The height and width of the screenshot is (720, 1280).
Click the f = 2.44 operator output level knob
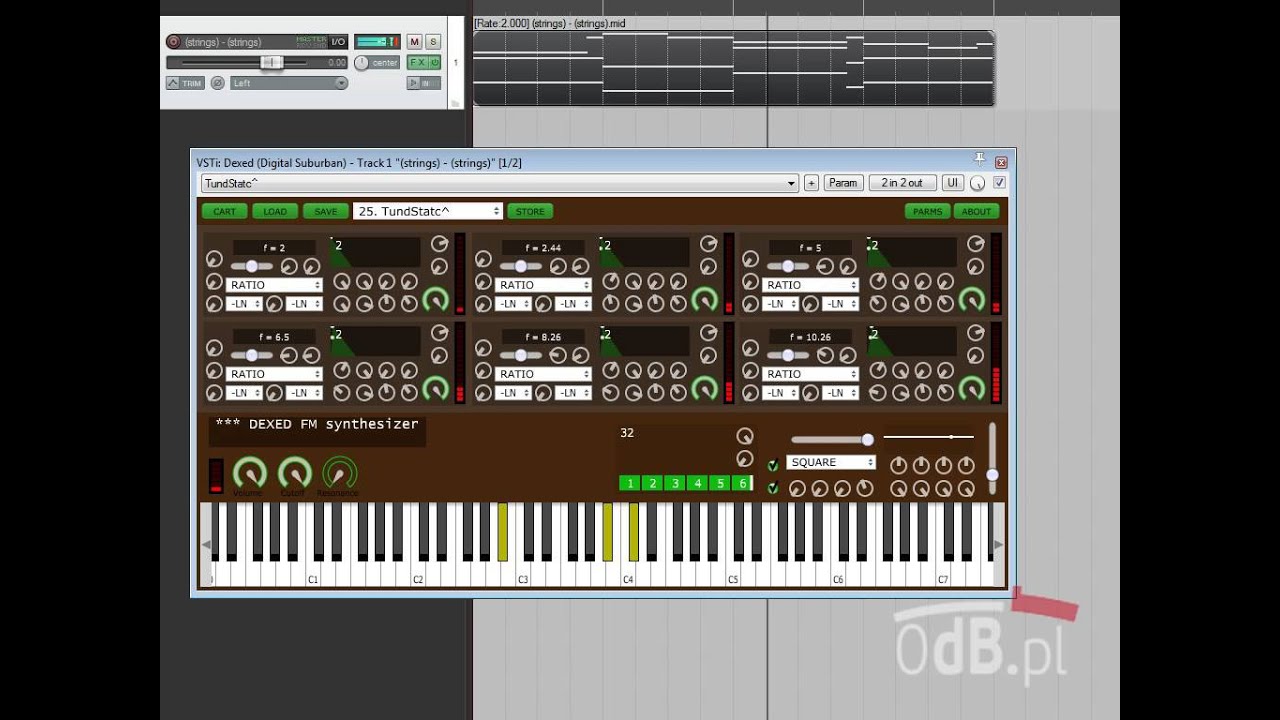point(704,299)
